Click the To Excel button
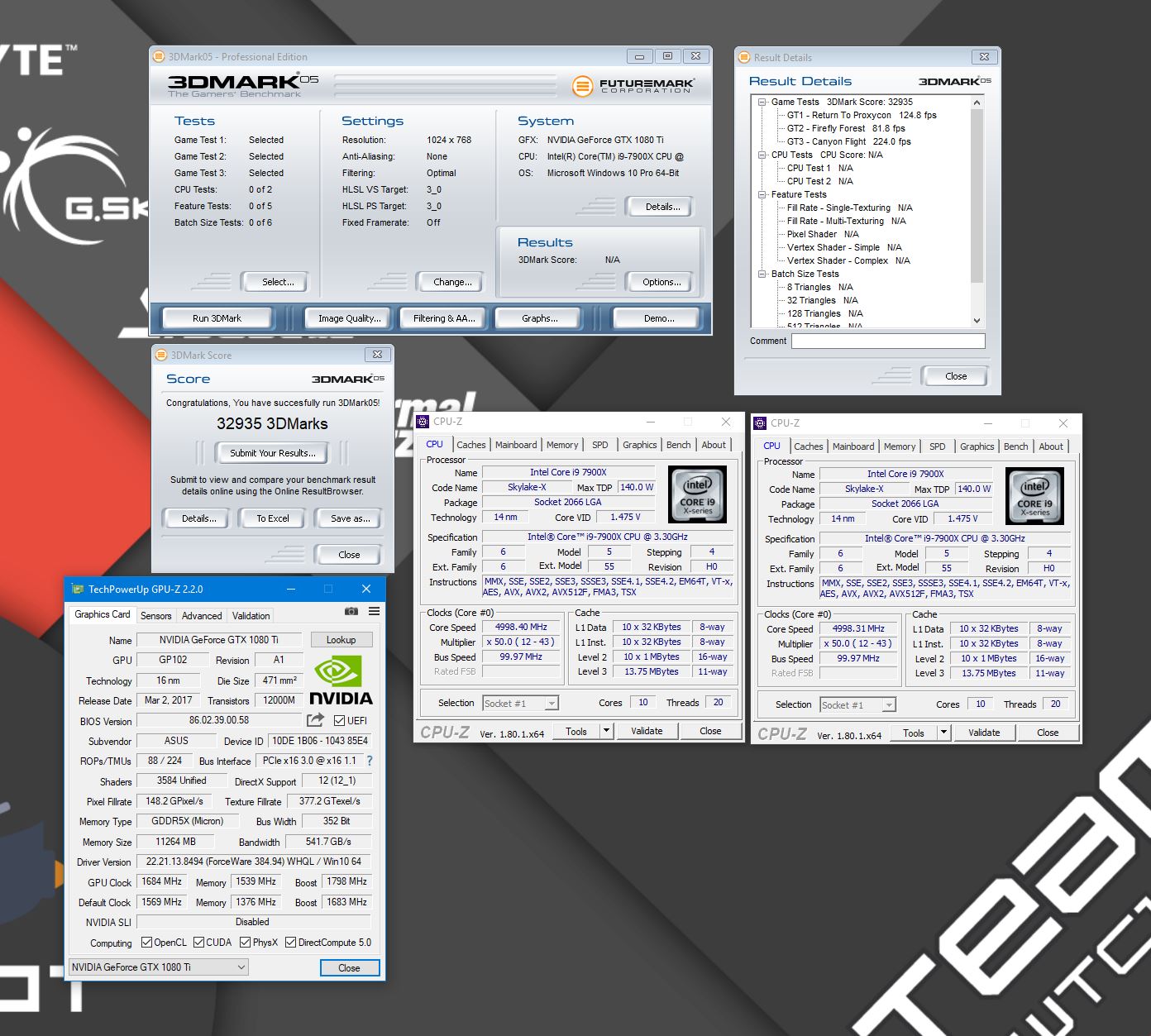This screenshot has width=1151, height=1036. (273, 518)
